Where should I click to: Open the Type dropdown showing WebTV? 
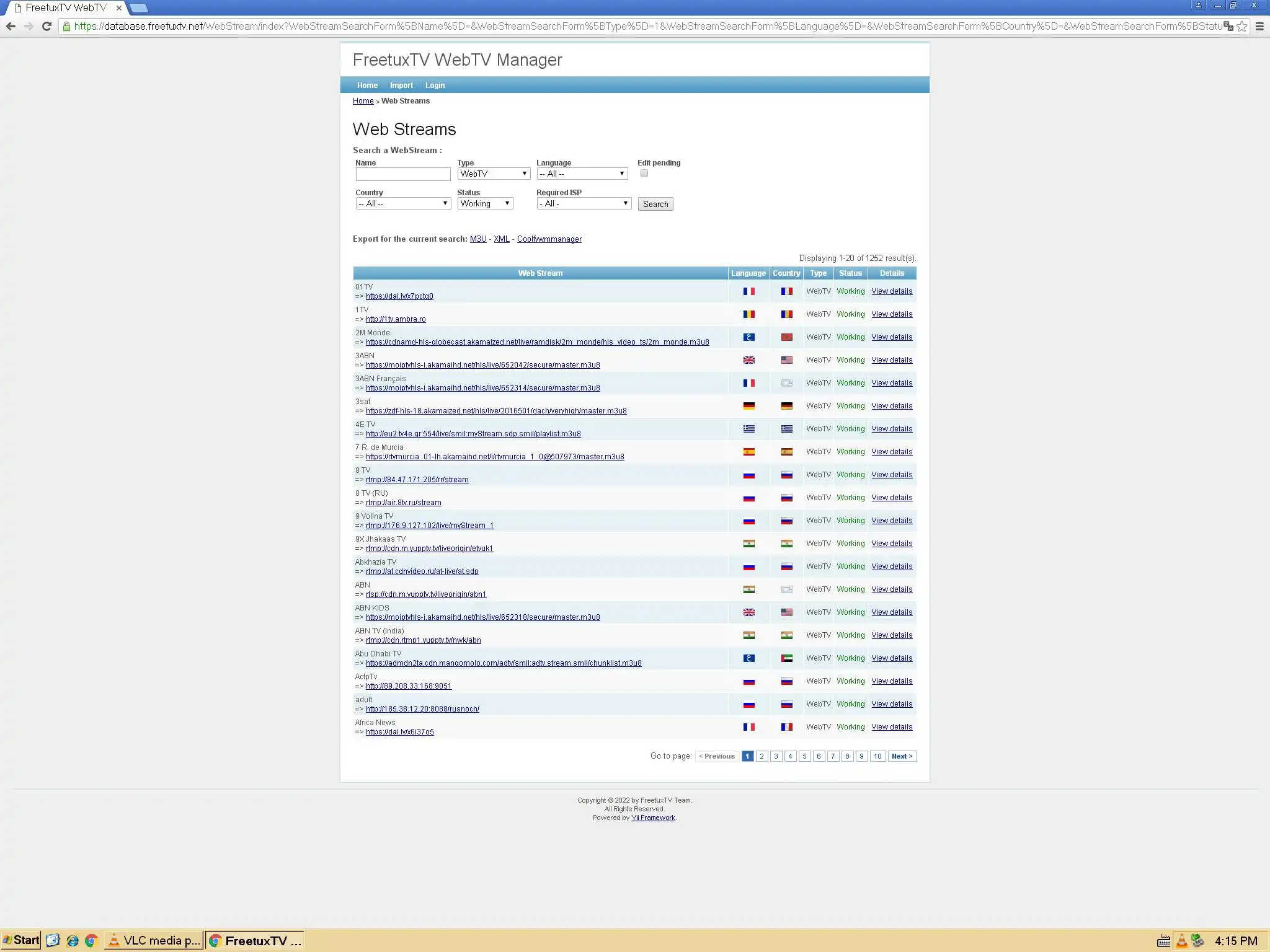coord(494,174)
